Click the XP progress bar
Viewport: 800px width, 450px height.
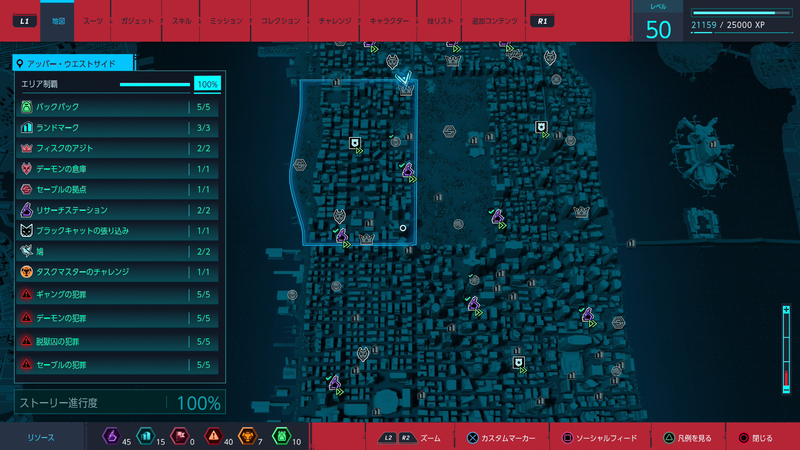point(741,13)
